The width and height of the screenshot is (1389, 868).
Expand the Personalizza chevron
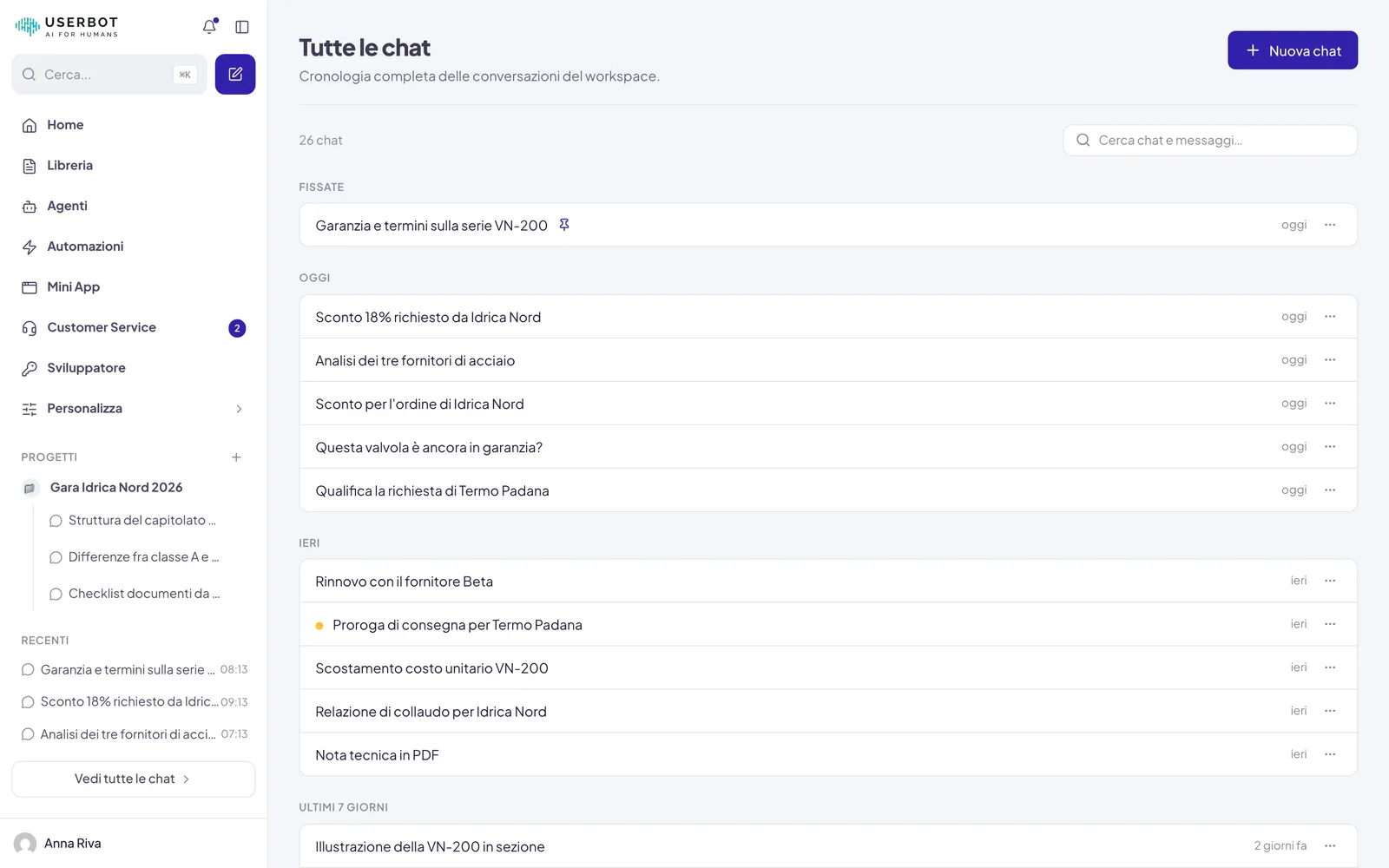(x=239, y=409)
